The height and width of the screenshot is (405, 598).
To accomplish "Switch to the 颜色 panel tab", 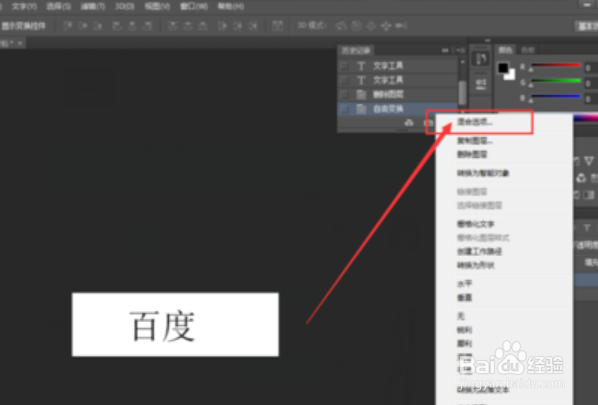I will (505, 50).
